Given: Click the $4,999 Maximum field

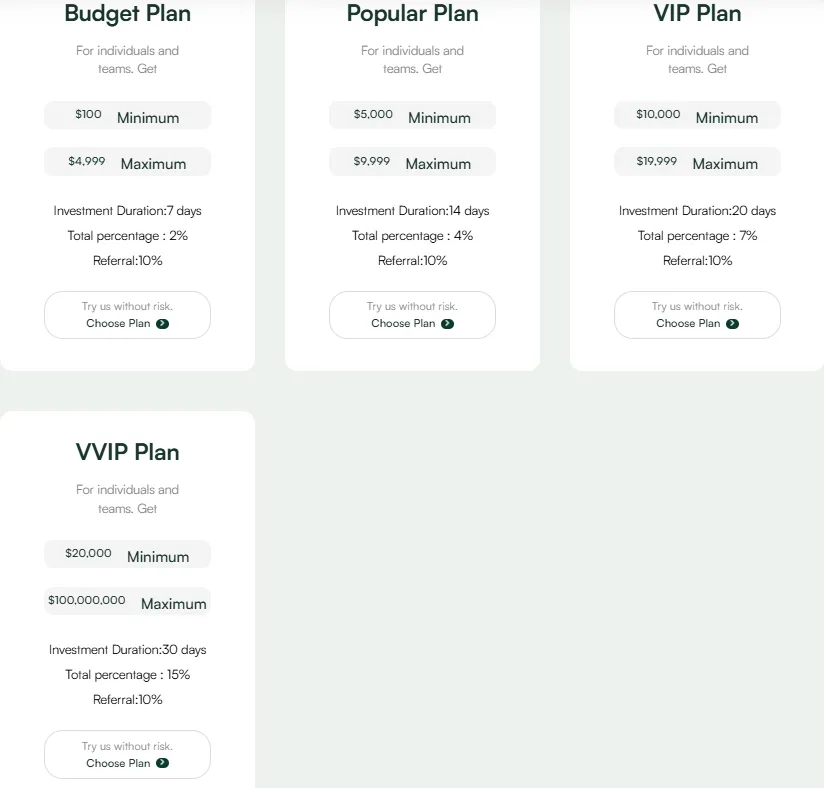Looking at the screenshot, I should click(x=127, y=162).
